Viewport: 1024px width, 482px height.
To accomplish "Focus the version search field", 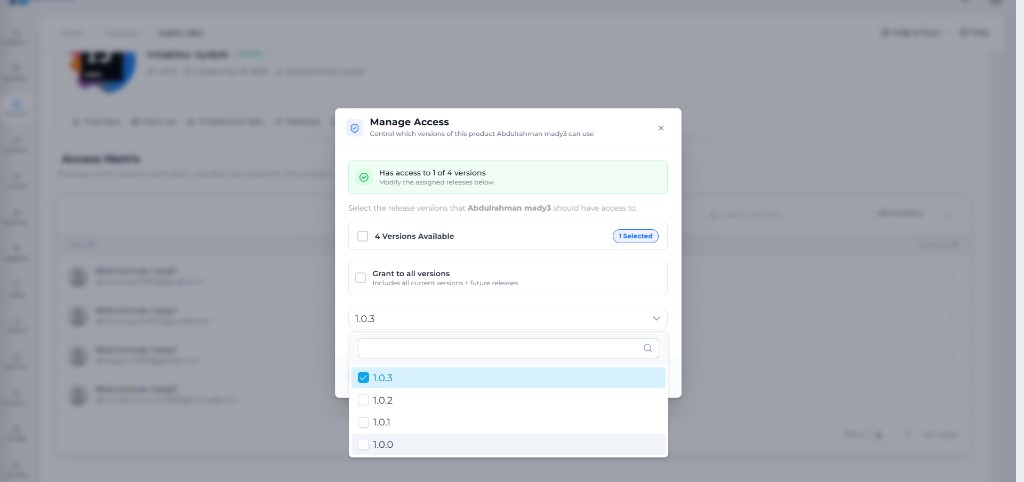I will pyautogui.click(x=508, y=348).
